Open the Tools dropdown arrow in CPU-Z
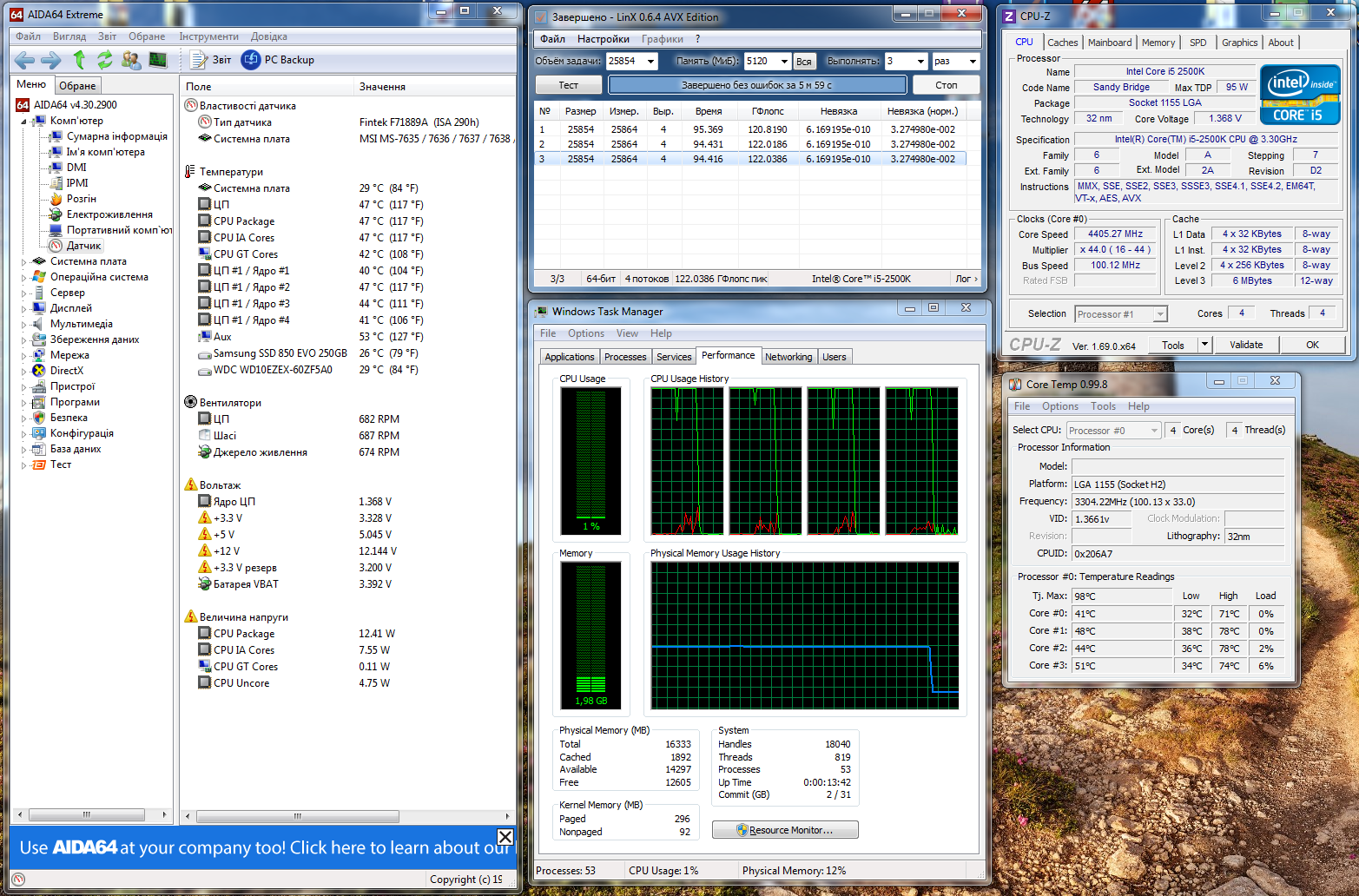Screen dimensions: 1359x896 1204,345
